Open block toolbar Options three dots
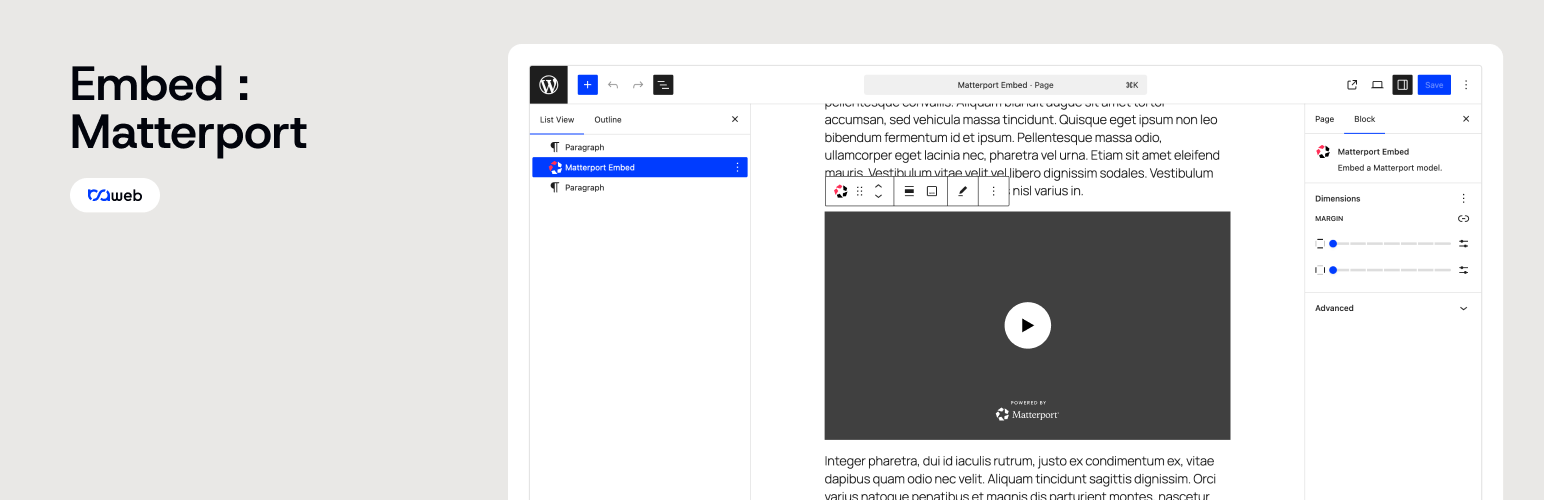 click(993, 191)
